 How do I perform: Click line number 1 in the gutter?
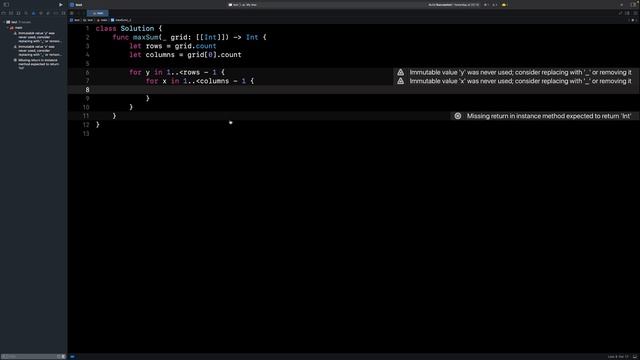87,29
